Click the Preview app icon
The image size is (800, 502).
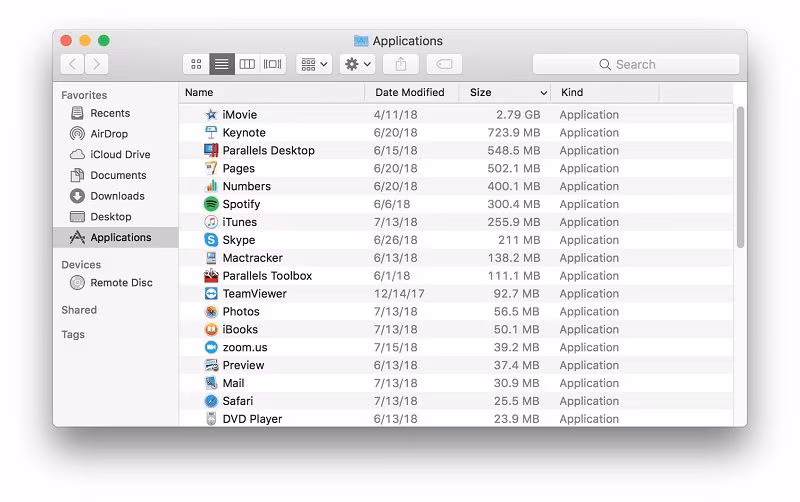(x=211, y=365)
